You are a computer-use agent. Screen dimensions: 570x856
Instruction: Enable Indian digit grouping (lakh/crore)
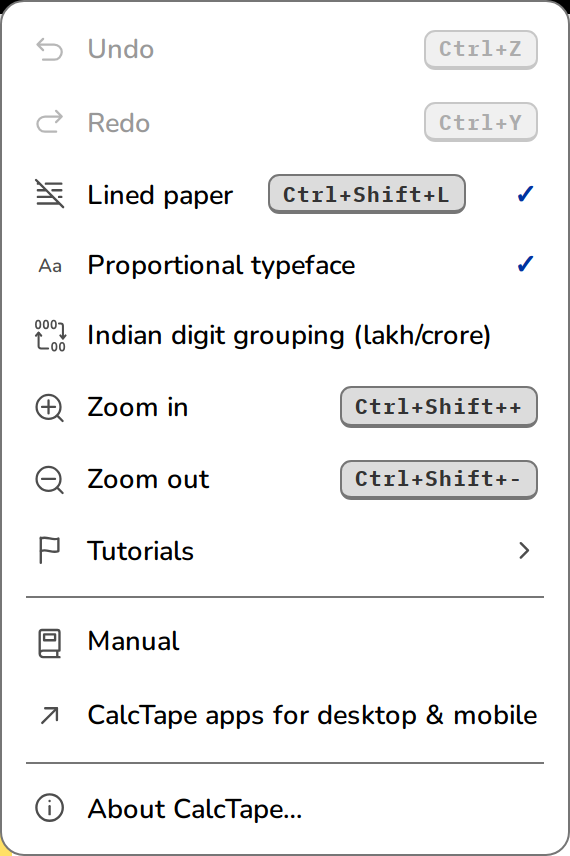tap(285, 335)
